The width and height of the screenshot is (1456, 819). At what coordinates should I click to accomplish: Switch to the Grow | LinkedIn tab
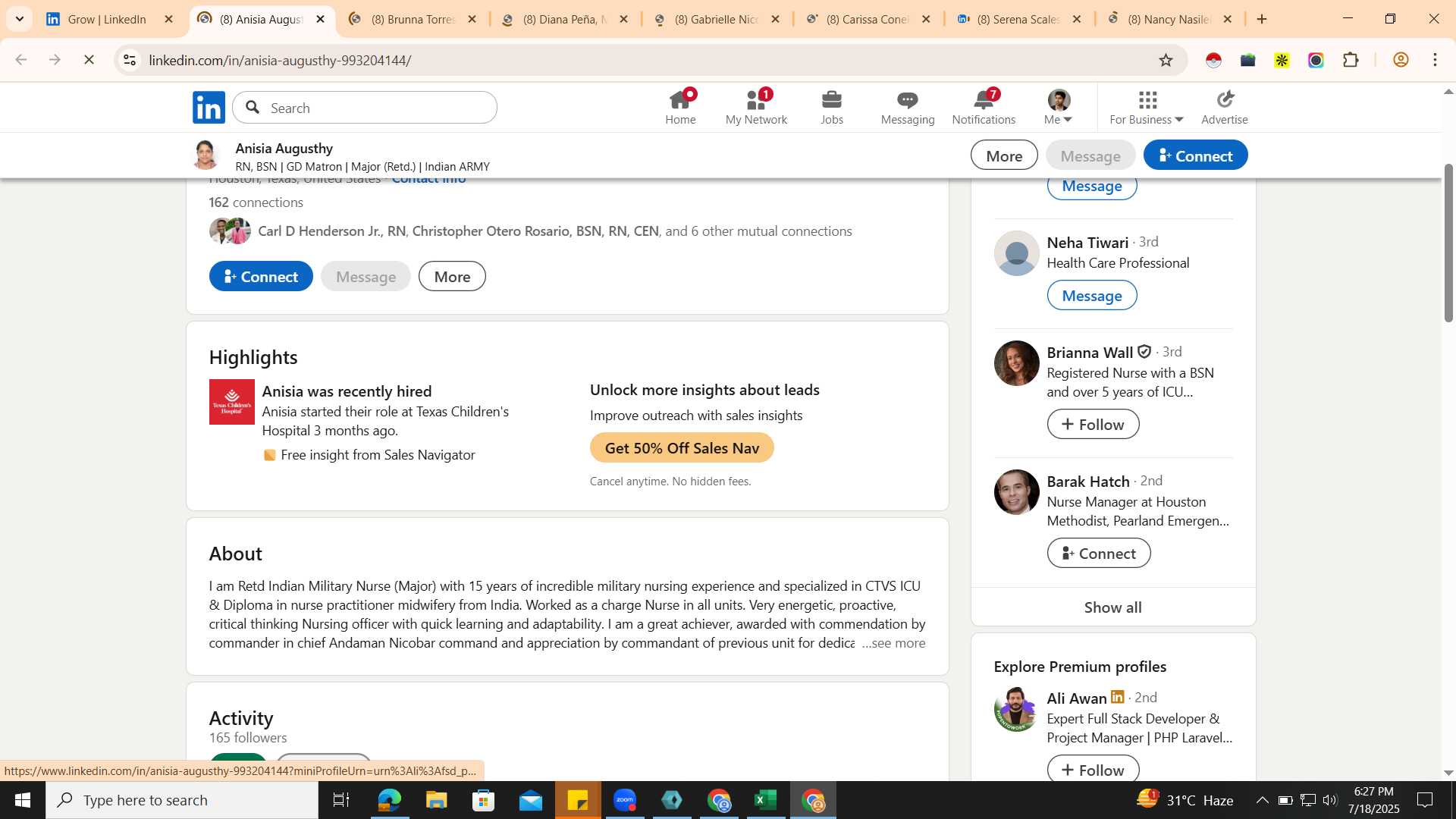[x=108, y=19]
